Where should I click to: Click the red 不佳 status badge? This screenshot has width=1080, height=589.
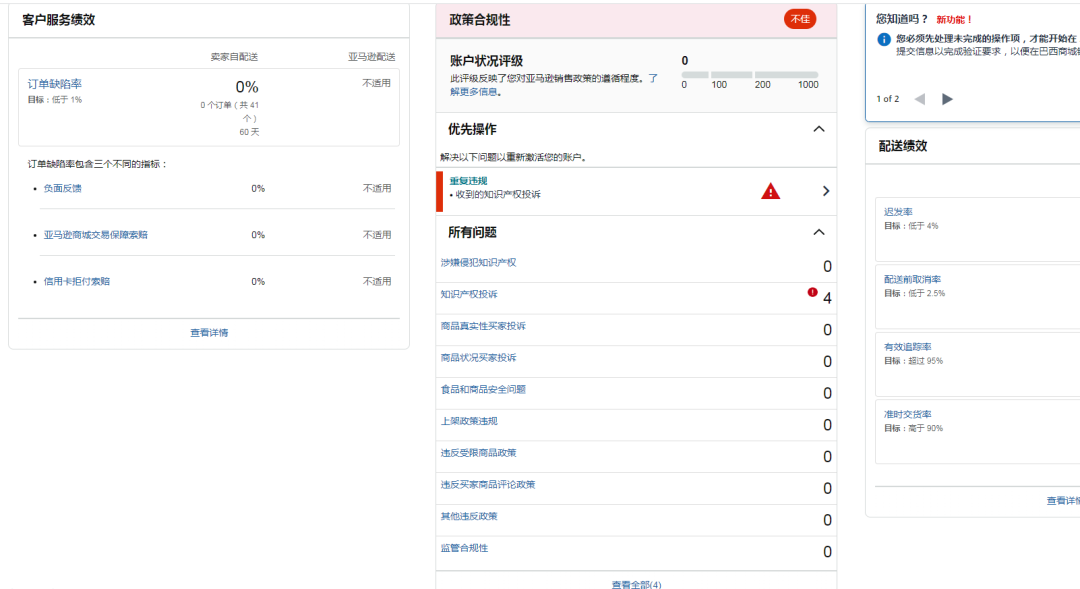(x=799, y=18)
